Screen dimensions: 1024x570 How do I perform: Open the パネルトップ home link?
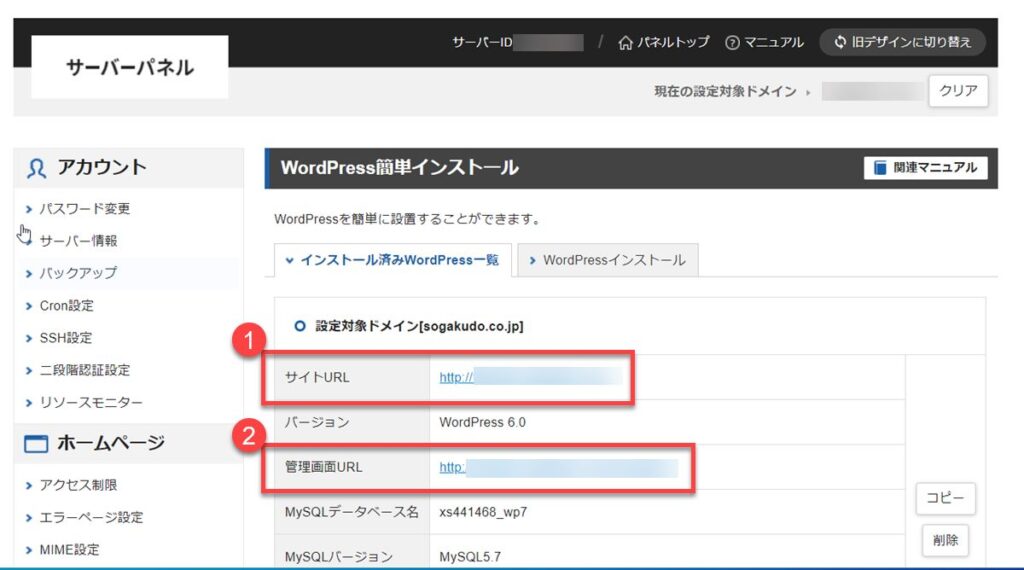click(x=664, y=42)
